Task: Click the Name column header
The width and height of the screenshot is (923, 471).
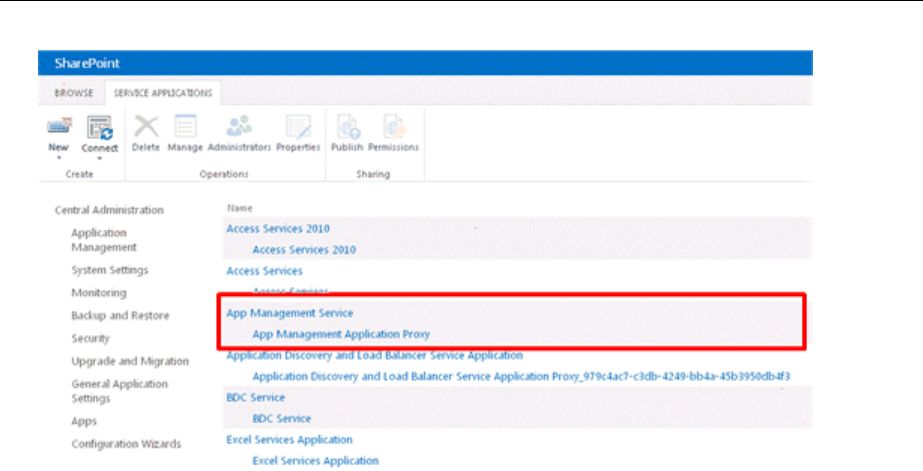Action: click(240, 208)
